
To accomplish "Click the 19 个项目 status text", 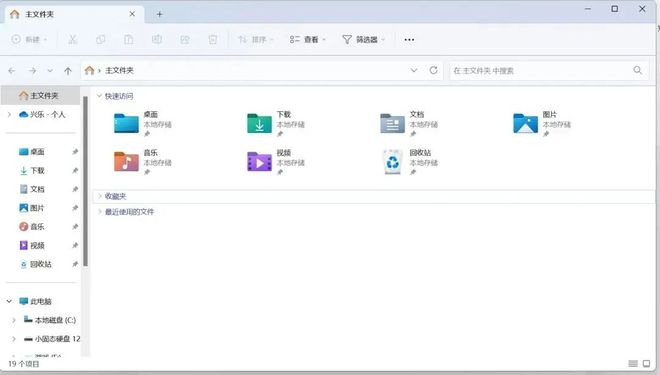I will point(24,364).
